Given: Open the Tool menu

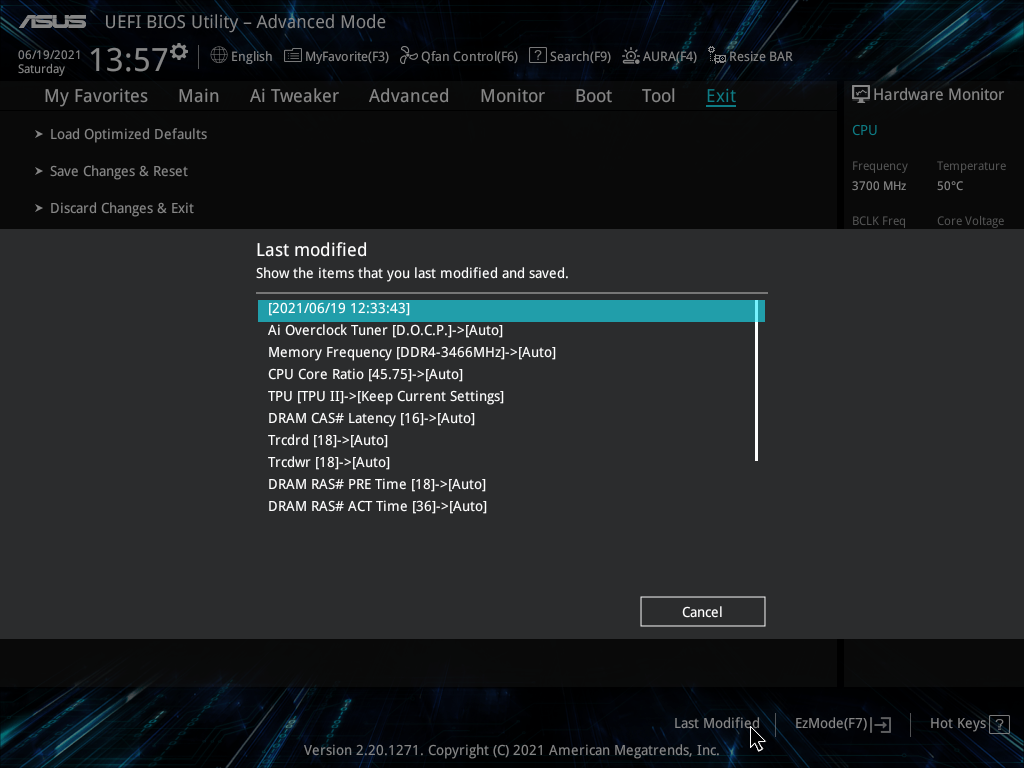Looking at the screenshot, I should 658,96.
